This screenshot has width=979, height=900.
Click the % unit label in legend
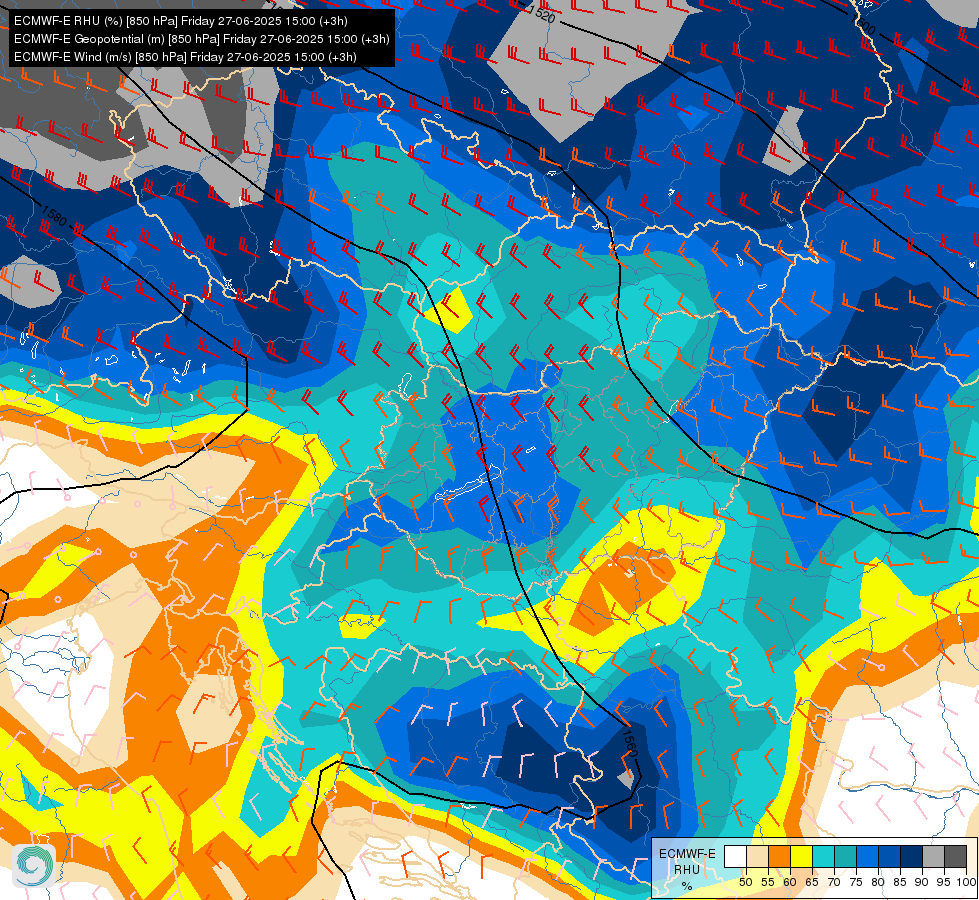coord(687,886)
